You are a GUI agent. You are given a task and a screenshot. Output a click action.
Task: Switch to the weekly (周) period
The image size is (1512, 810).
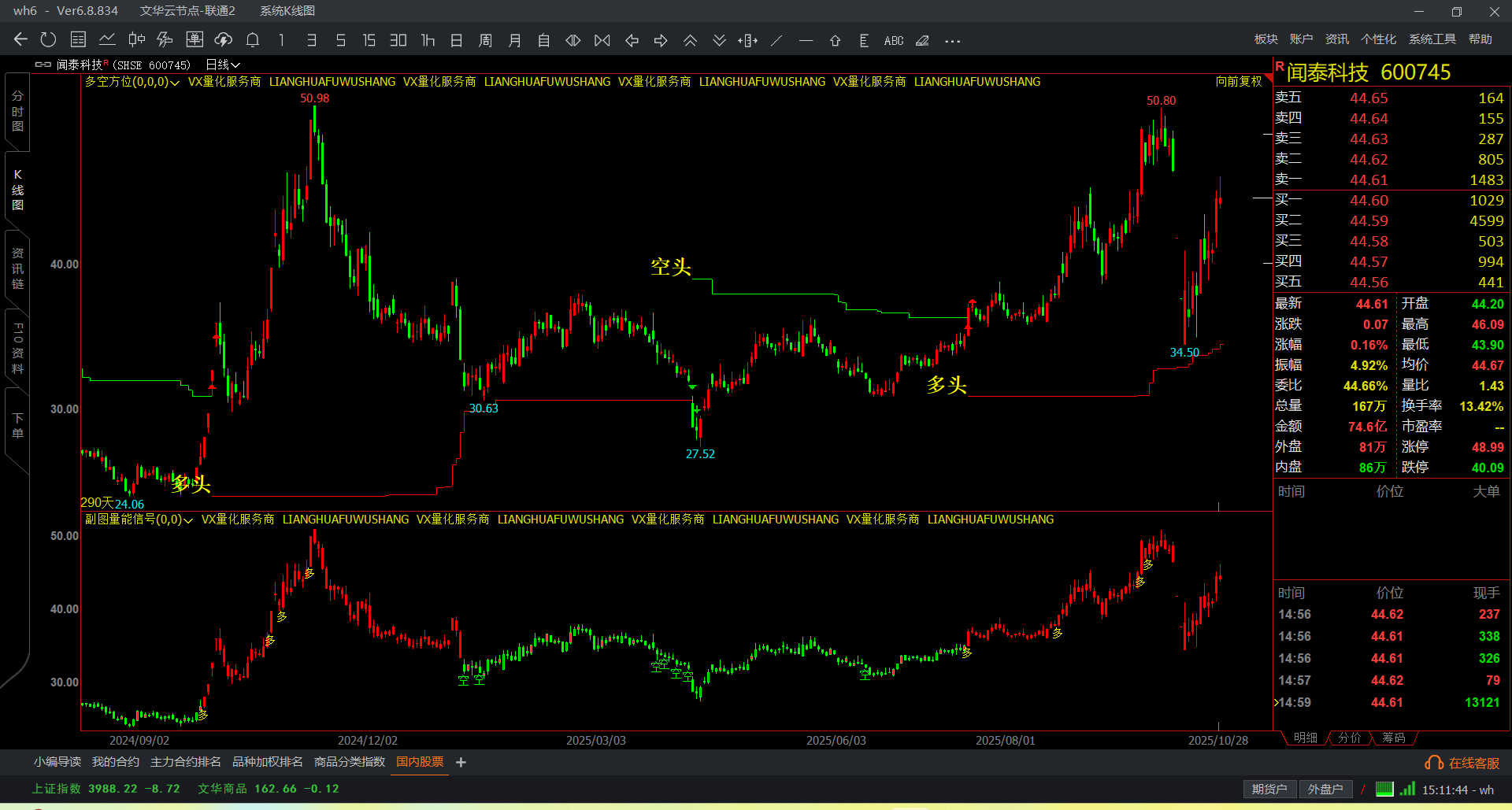pyautogui.click(x=485, y=40)
